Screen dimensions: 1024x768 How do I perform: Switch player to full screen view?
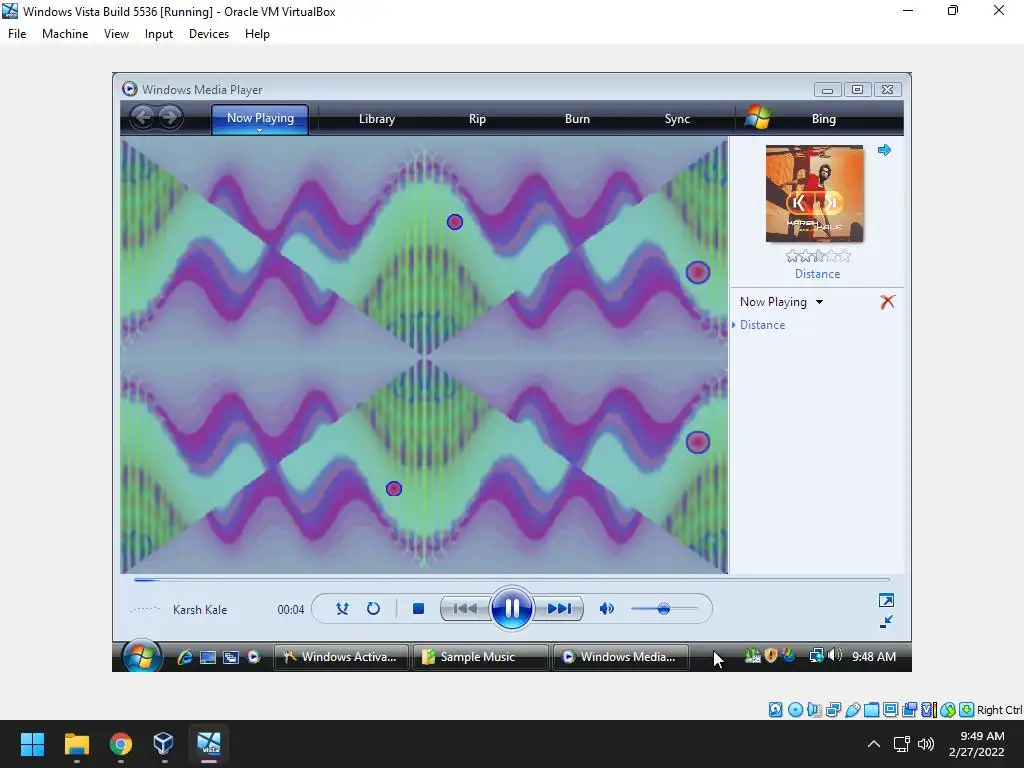[x=886, y=600]
